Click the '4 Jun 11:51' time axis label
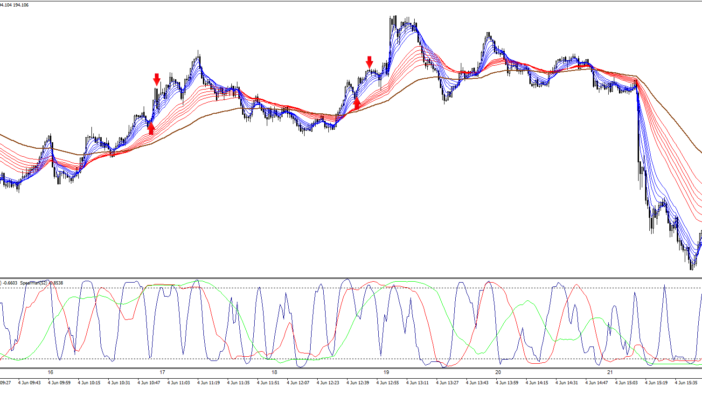Image resolution: width=702 pixels, height=395 pixels. pyautogui.click(x=268, y=383)
